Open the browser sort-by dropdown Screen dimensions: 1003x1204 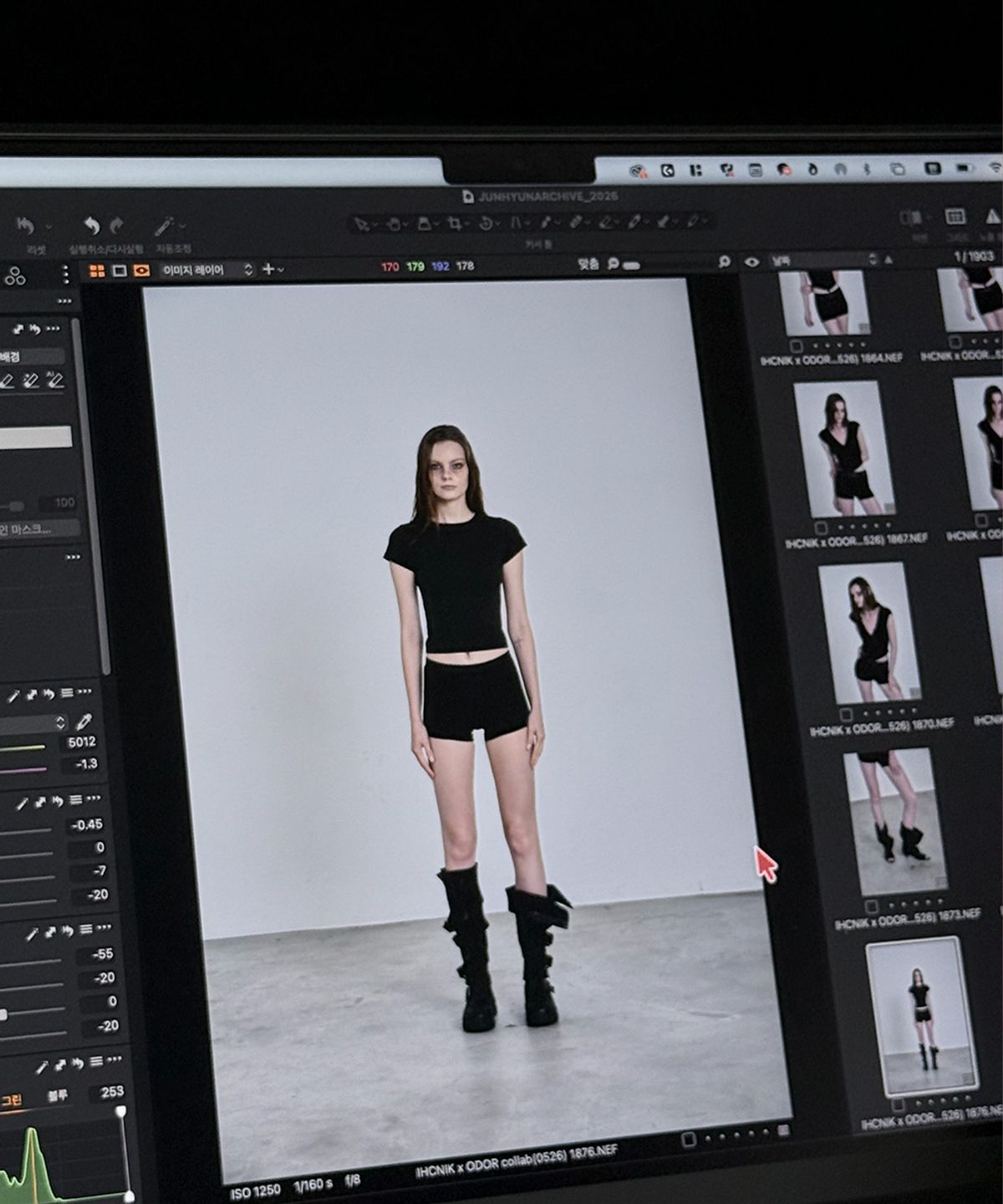tap(823, 260)
